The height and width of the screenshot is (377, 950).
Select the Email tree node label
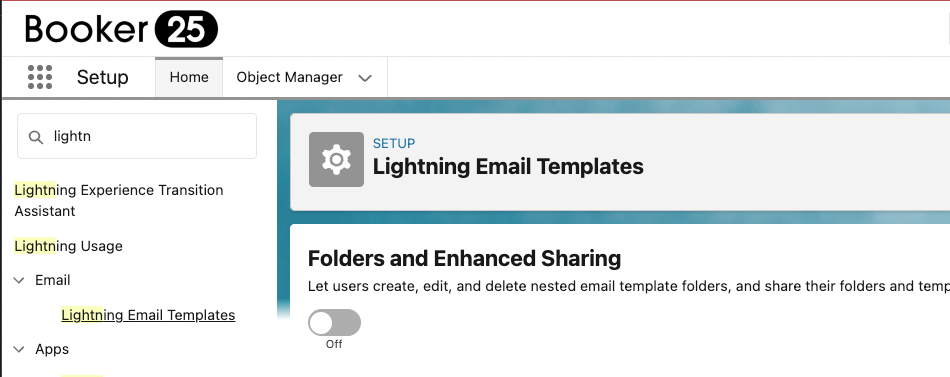[x=53, y=280]
